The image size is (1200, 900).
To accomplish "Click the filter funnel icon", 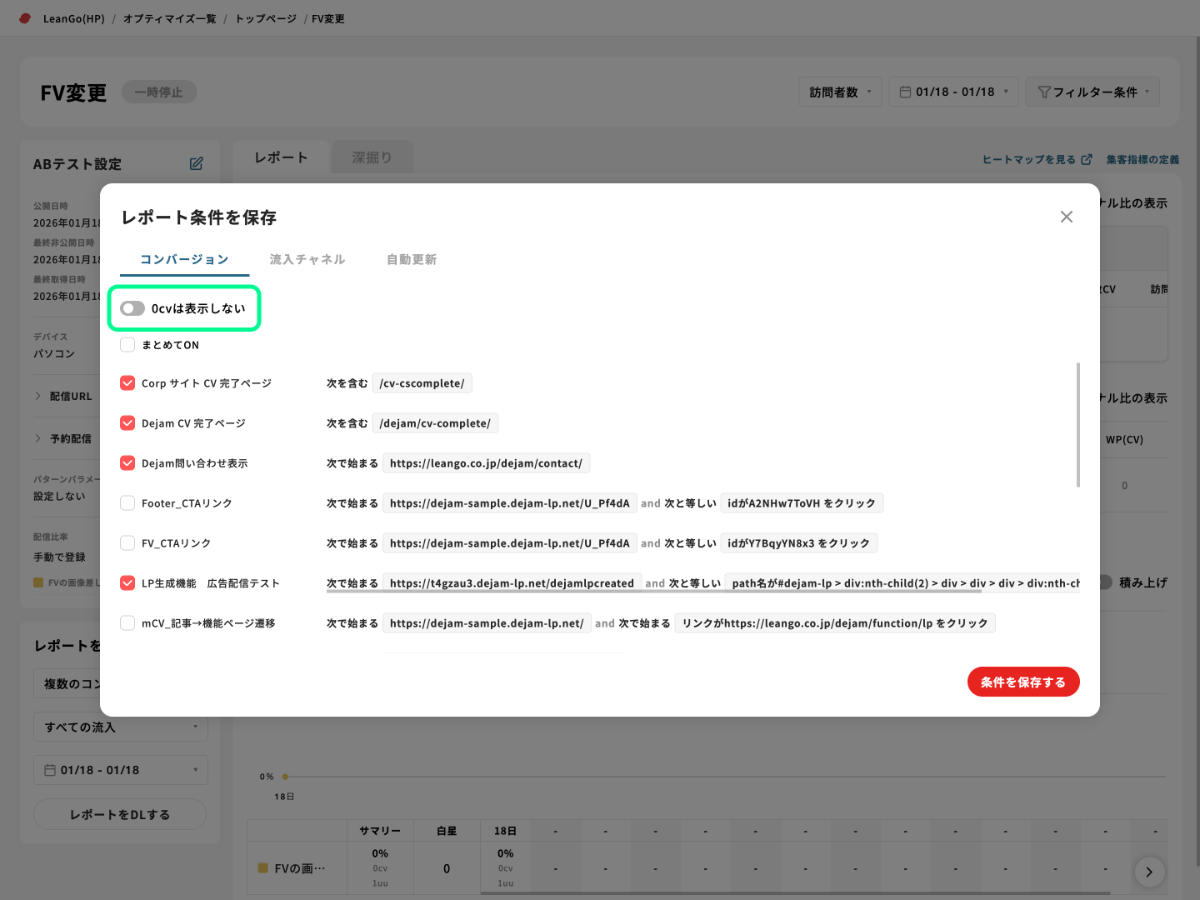I will click(1044, 92).
